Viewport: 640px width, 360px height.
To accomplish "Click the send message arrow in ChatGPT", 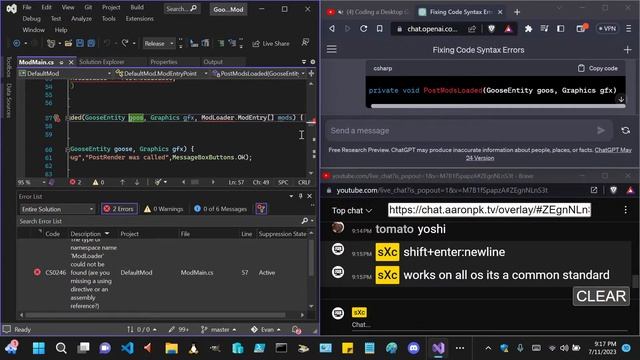I will pyautogui.click(x=601, y=131).
